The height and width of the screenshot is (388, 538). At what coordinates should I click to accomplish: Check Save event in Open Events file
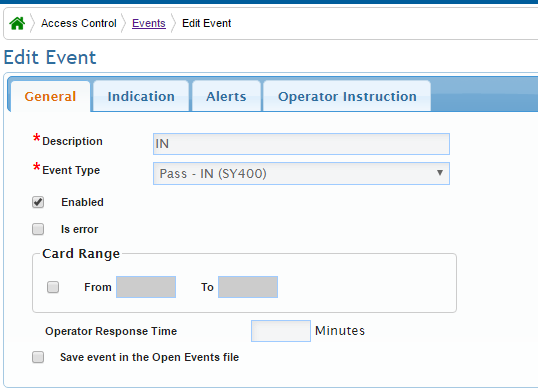click(38, 357)
